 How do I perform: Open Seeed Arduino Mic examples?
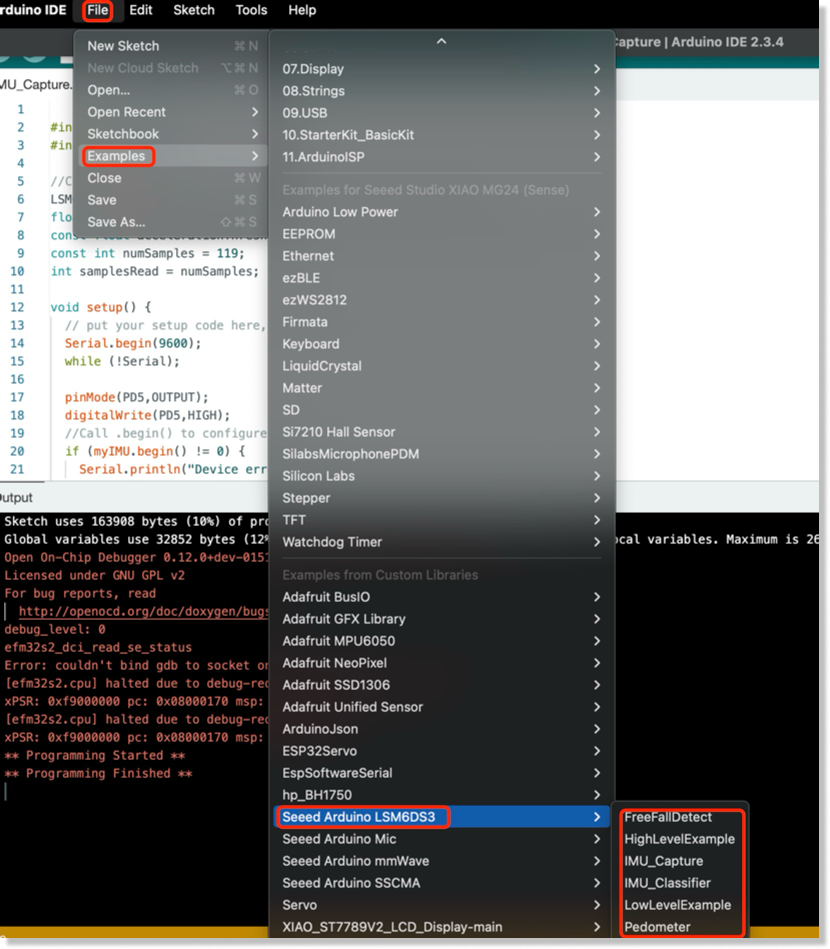[x=441, y=839]
